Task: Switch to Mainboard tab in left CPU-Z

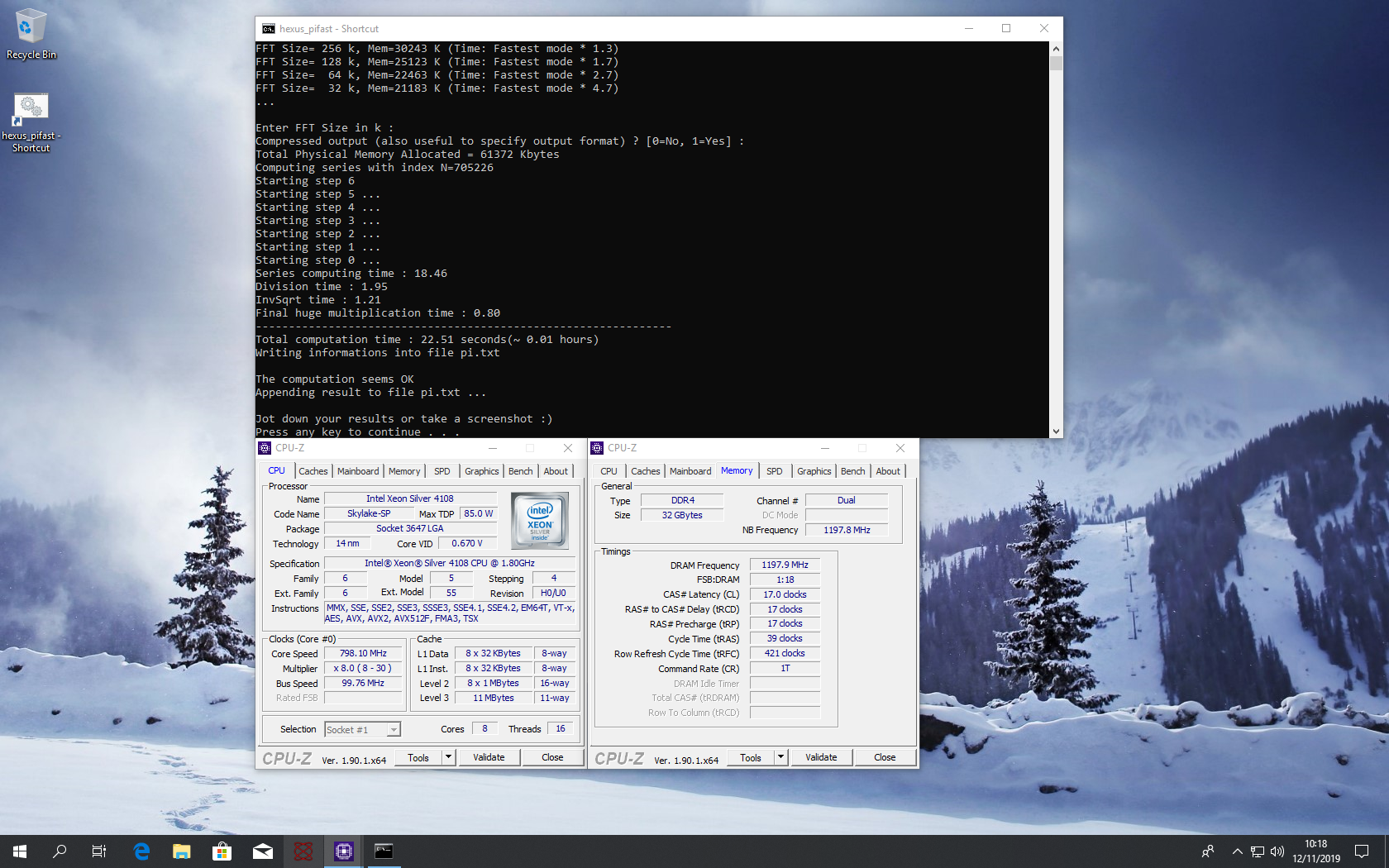Action: point(358,471)
